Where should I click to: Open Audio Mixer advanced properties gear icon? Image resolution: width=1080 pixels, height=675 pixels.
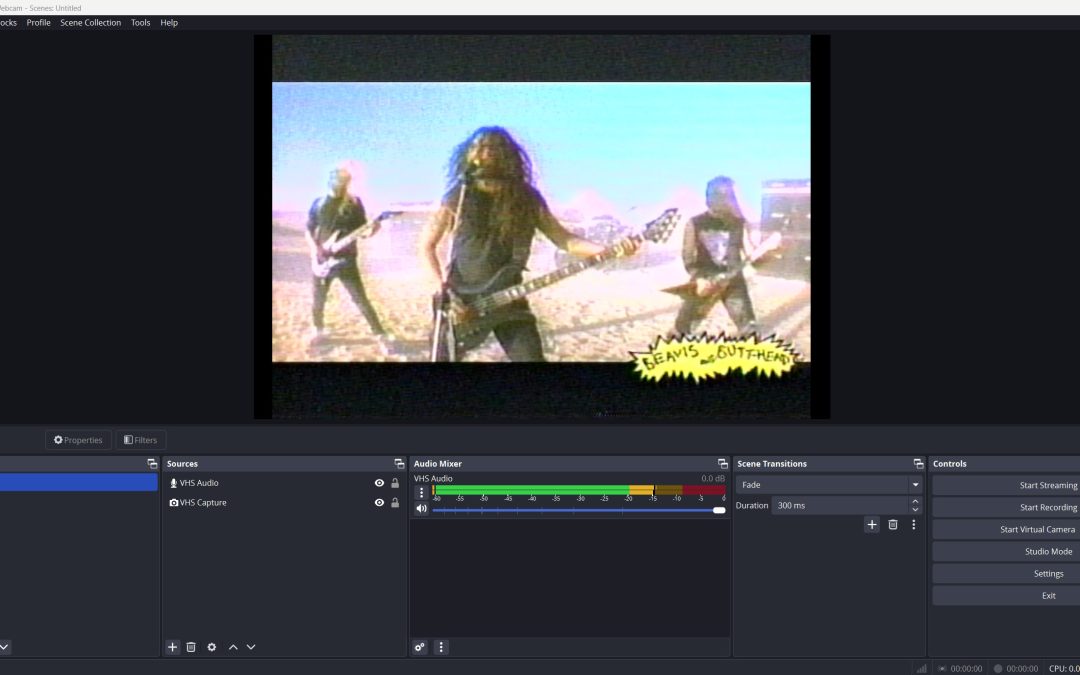[420, 647]
